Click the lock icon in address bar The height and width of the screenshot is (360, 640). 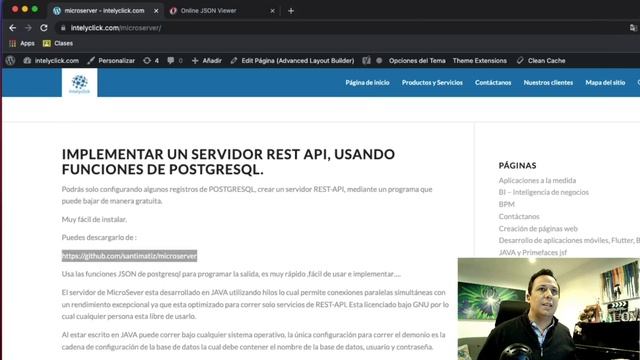coord(63,28)
